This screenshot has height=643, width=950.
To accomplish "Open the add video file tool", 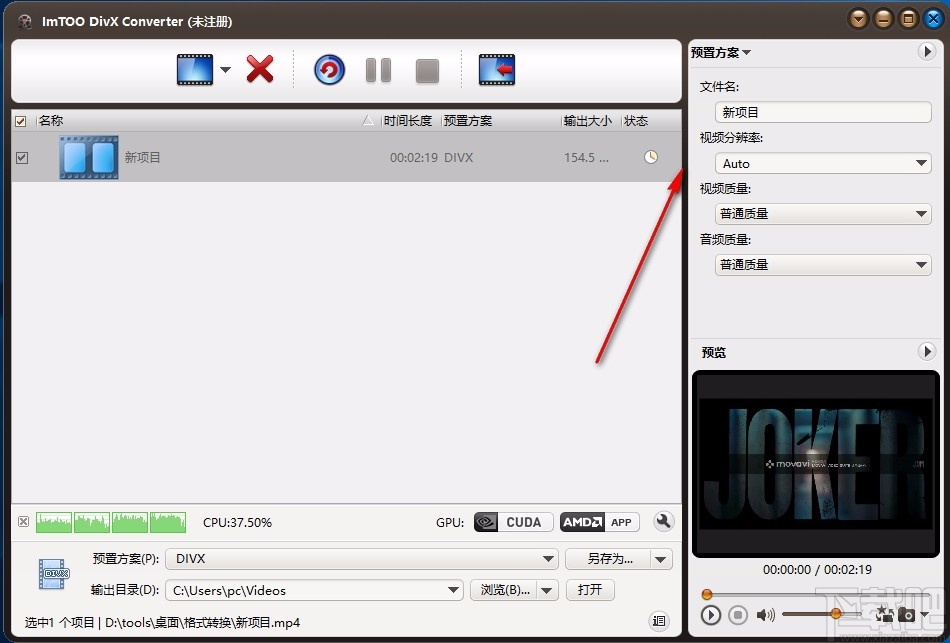I will click(196, 71).
